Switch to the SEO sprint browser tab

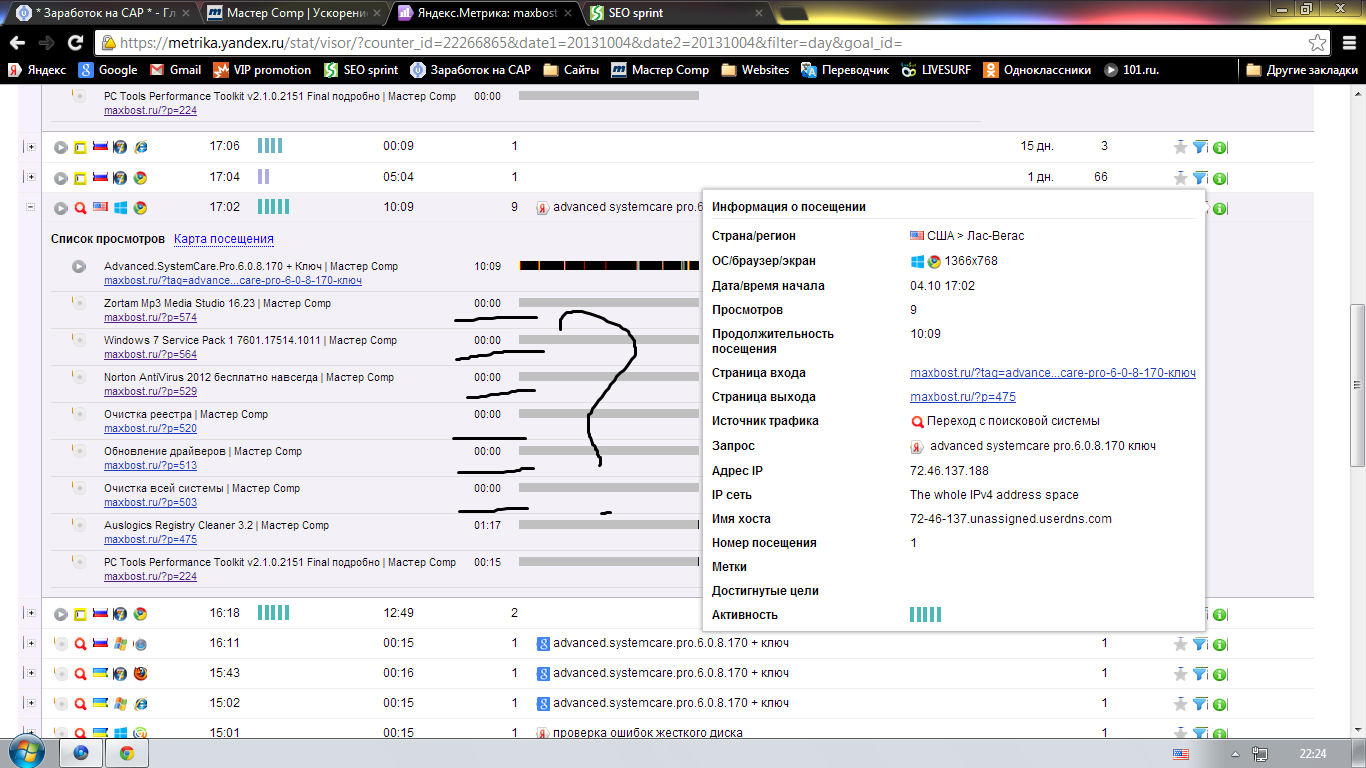pos(675,13)
